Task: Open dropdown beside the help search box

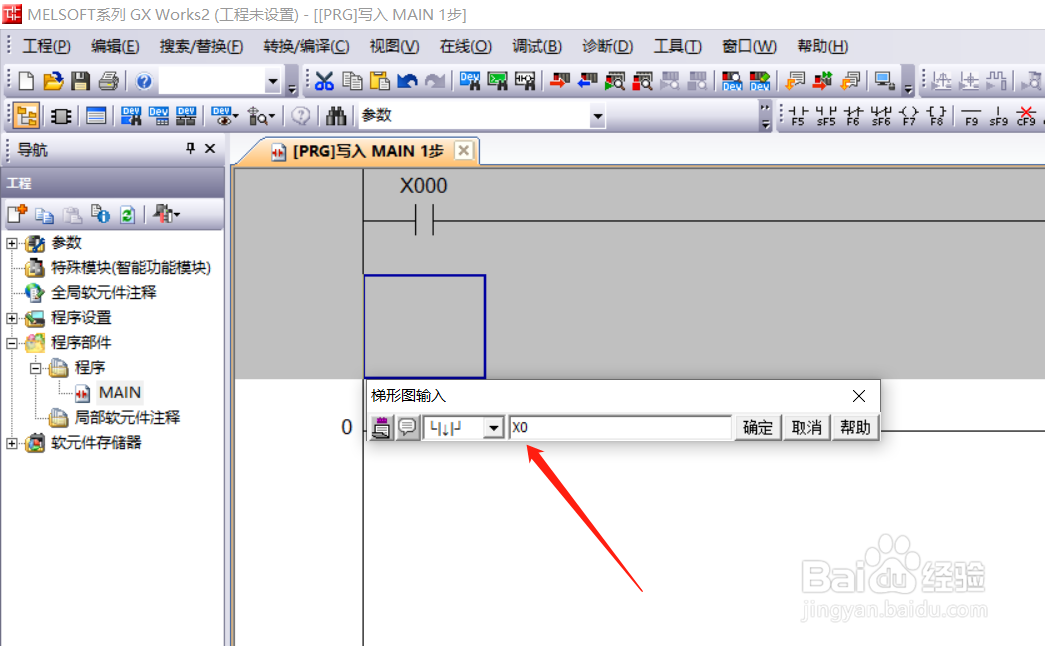Action: [273, 81]
